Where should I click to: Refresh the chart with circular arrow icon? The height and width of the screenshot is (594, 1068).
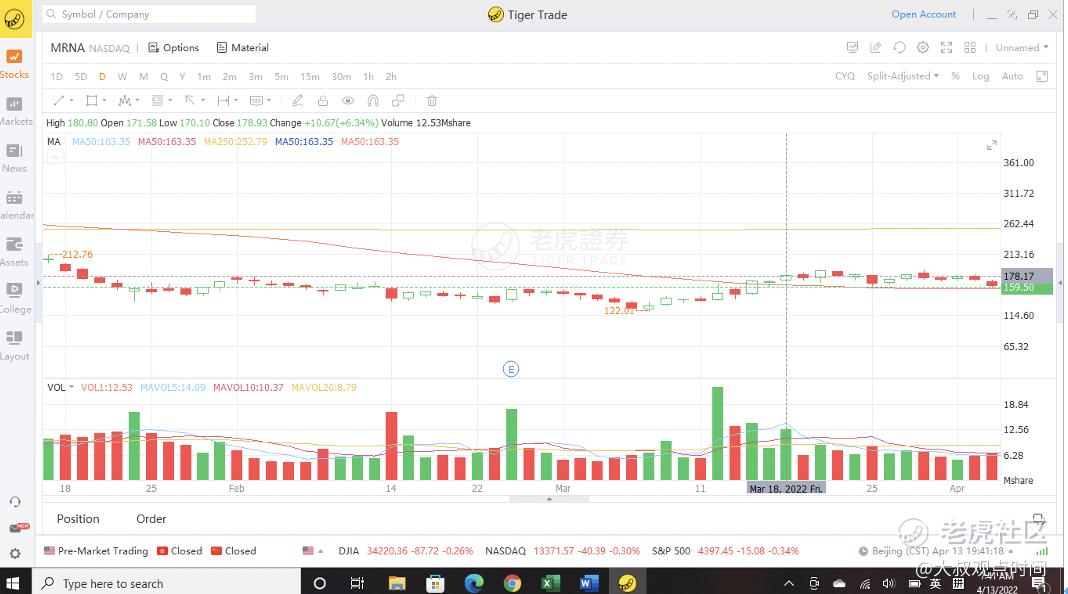[x=900, y=48]
